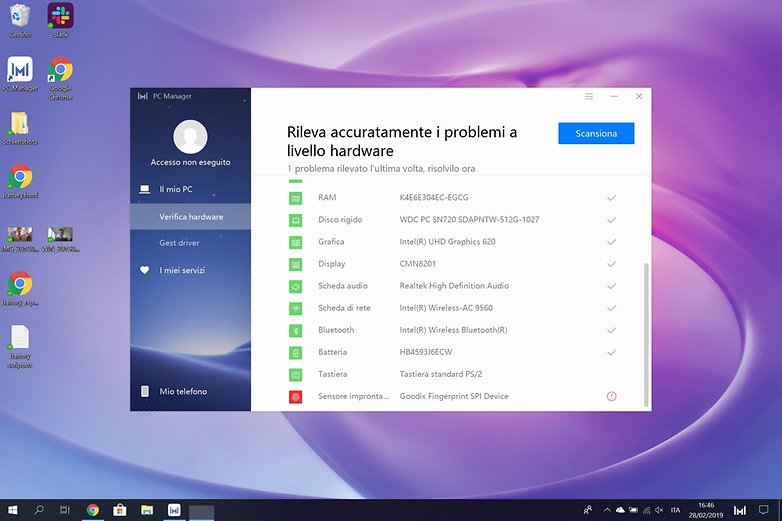Click the Batteria green icon
This screenshot has height=521, width=782.
coord(296,353)
